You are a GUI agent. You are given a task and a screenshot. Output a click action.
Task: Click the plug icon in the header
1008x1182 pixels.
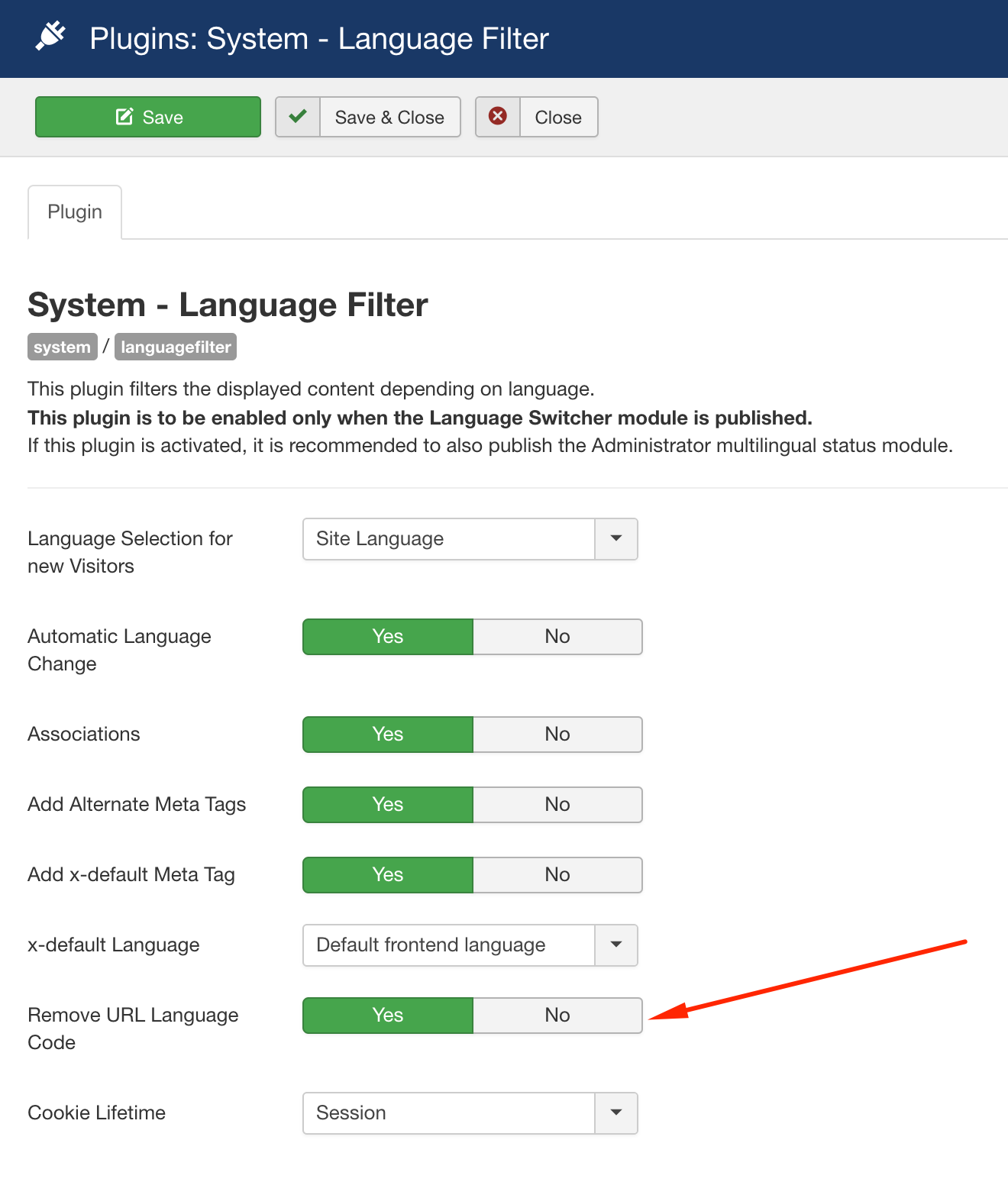[50, 37]
